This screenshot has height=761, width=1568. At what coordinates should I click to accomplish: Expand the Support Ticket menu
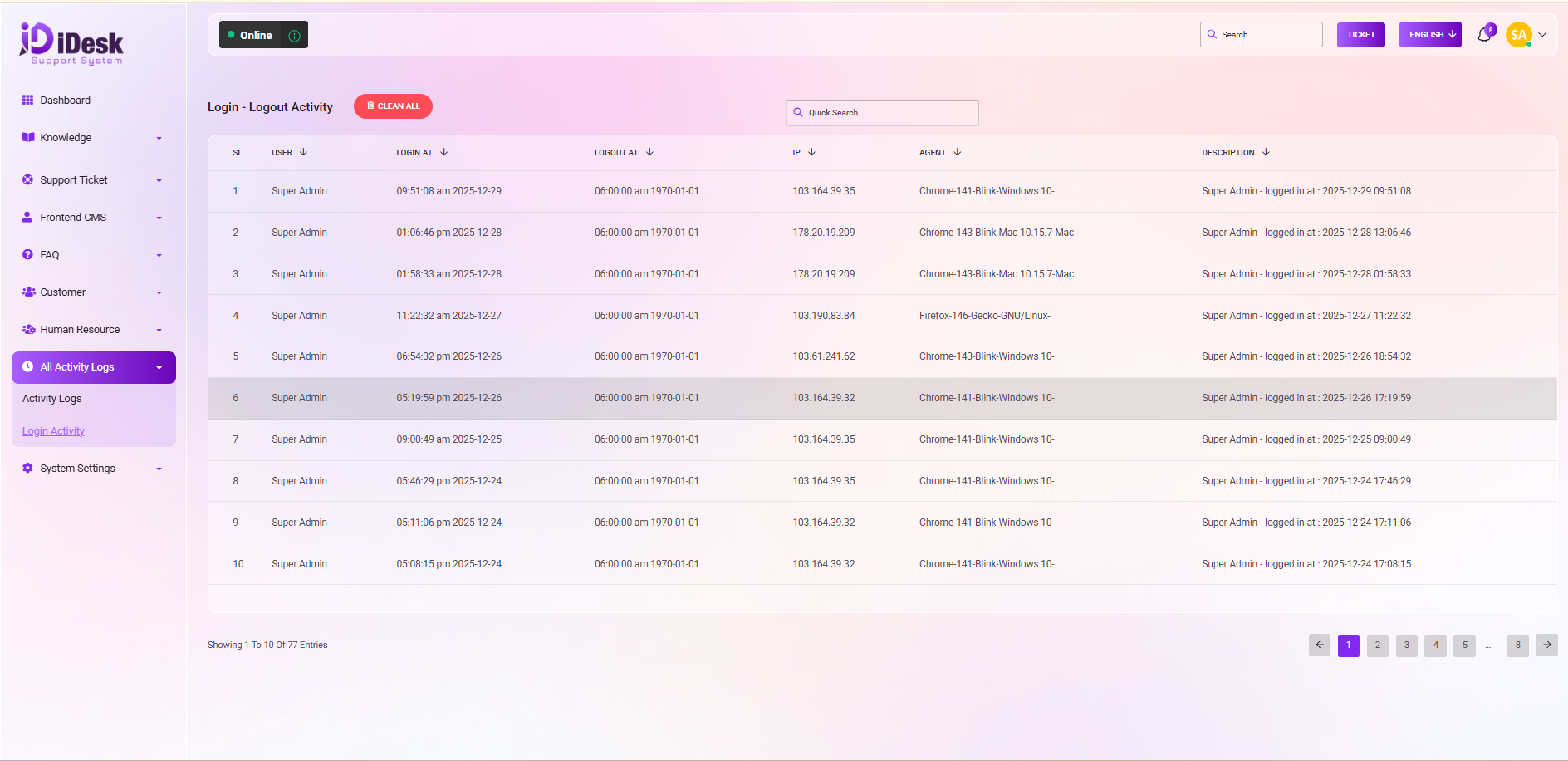(x=92, y=180)
